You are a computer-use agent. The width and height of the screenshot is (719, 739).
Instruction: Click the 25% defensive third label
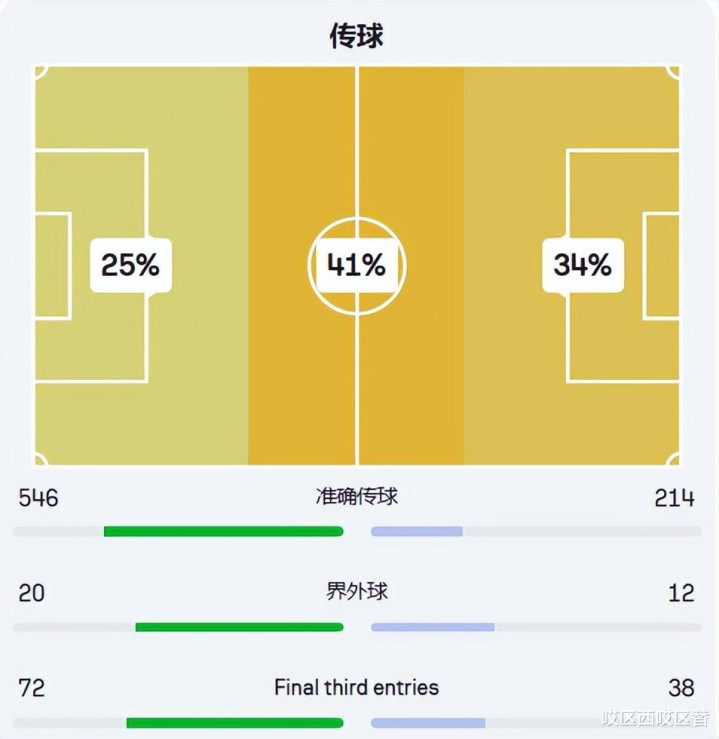131,265
